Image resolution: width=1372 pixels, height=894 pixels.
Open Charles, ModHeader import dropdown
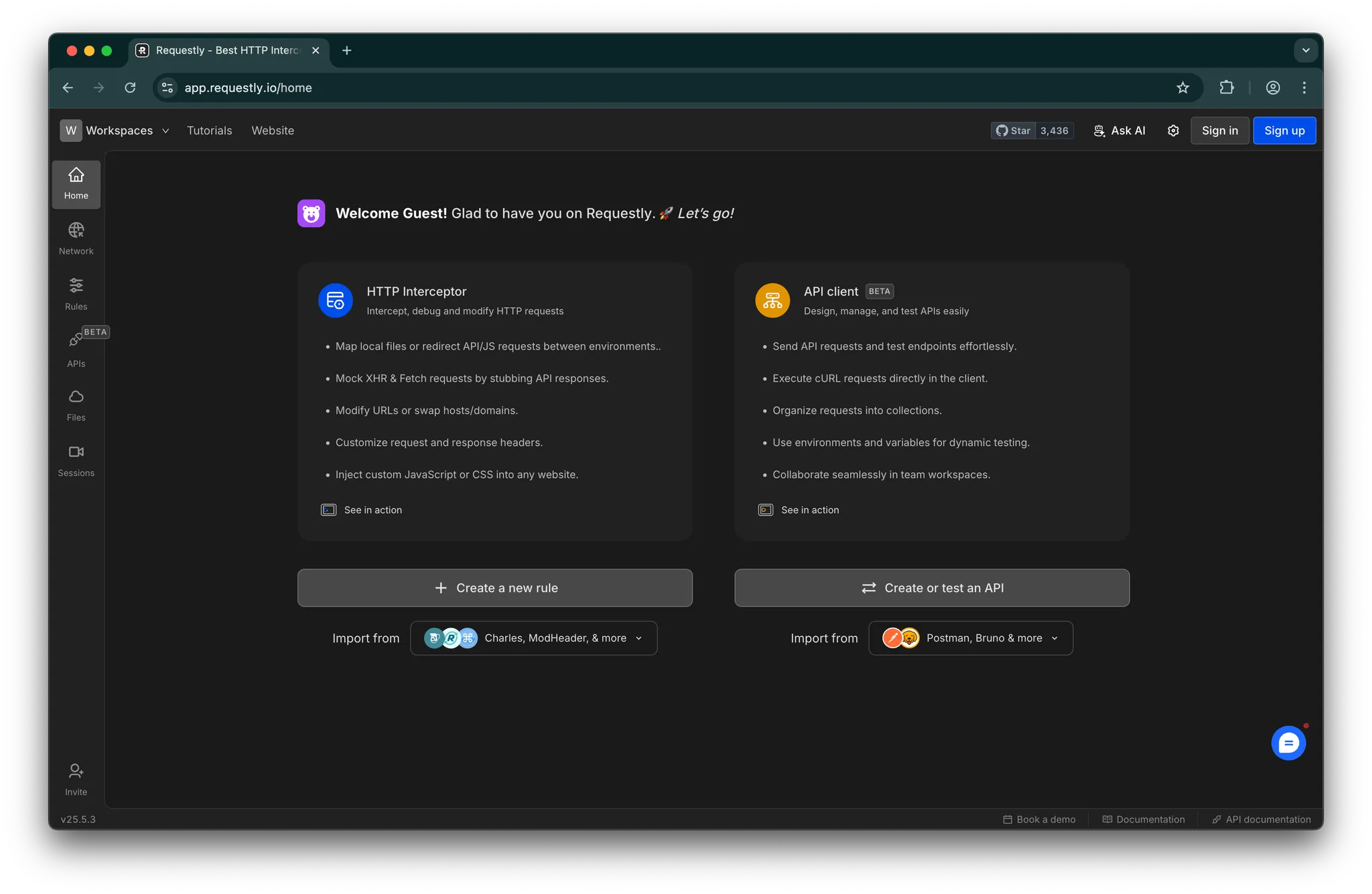pyautogui.click(x=533, y=638)
